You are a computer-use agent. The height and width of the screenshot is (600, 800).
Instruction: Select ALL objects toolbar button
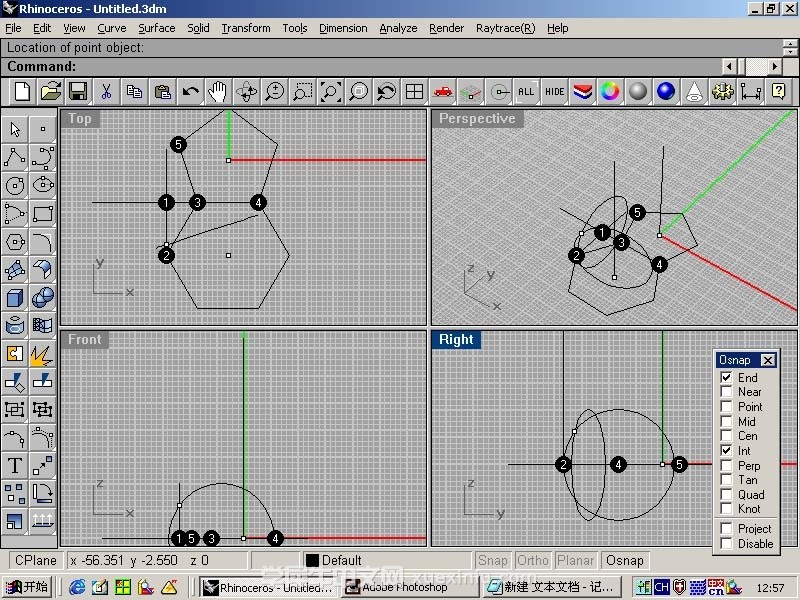[526, 92]
